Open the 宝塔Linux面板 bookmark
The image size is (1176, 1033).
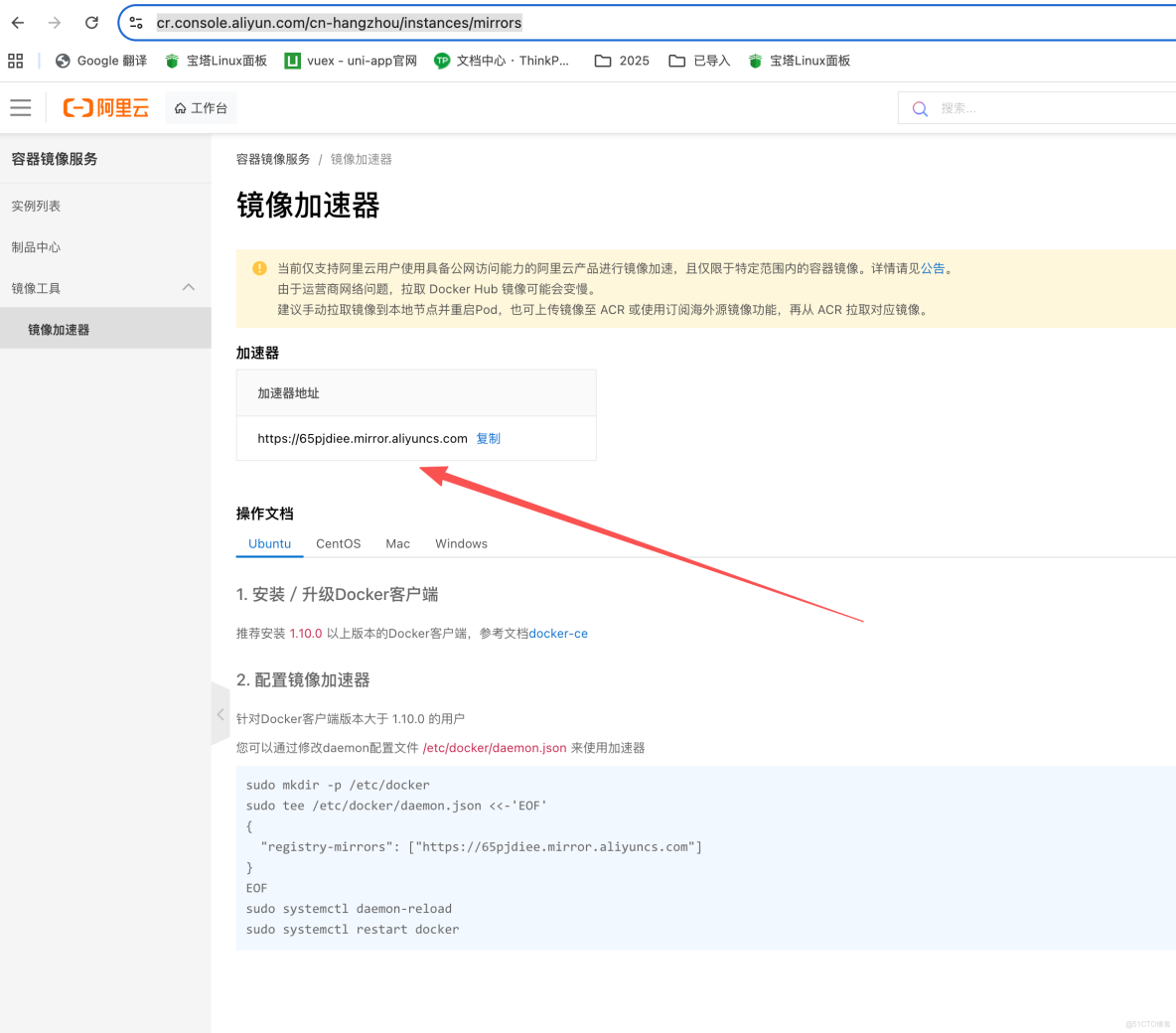[x=216, y=61]
